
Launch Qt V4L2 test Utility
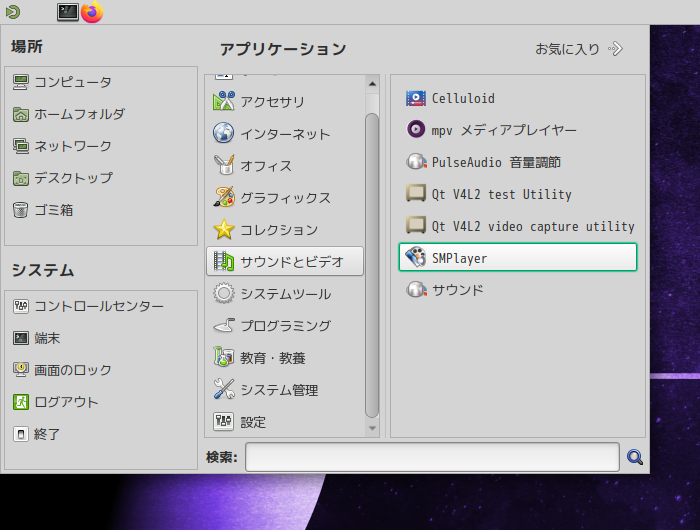(517, 194)
